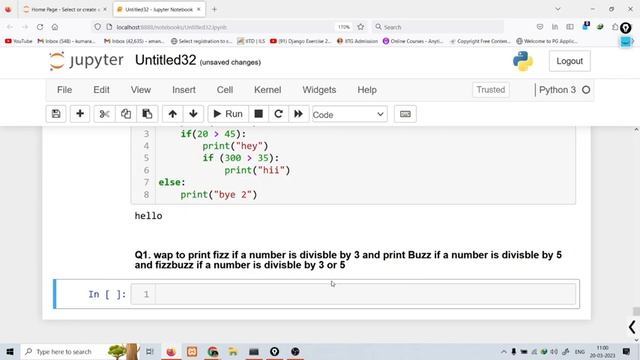Click the Jupyter logo to go home
640x360 pixels.
click(86, 61)
